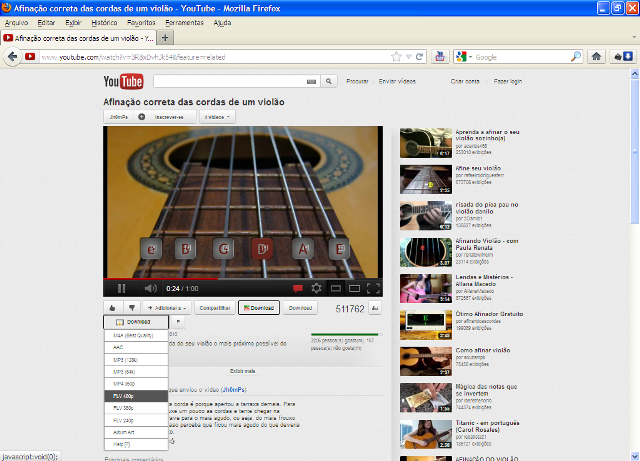Open the player's settings gear icon

316,288
